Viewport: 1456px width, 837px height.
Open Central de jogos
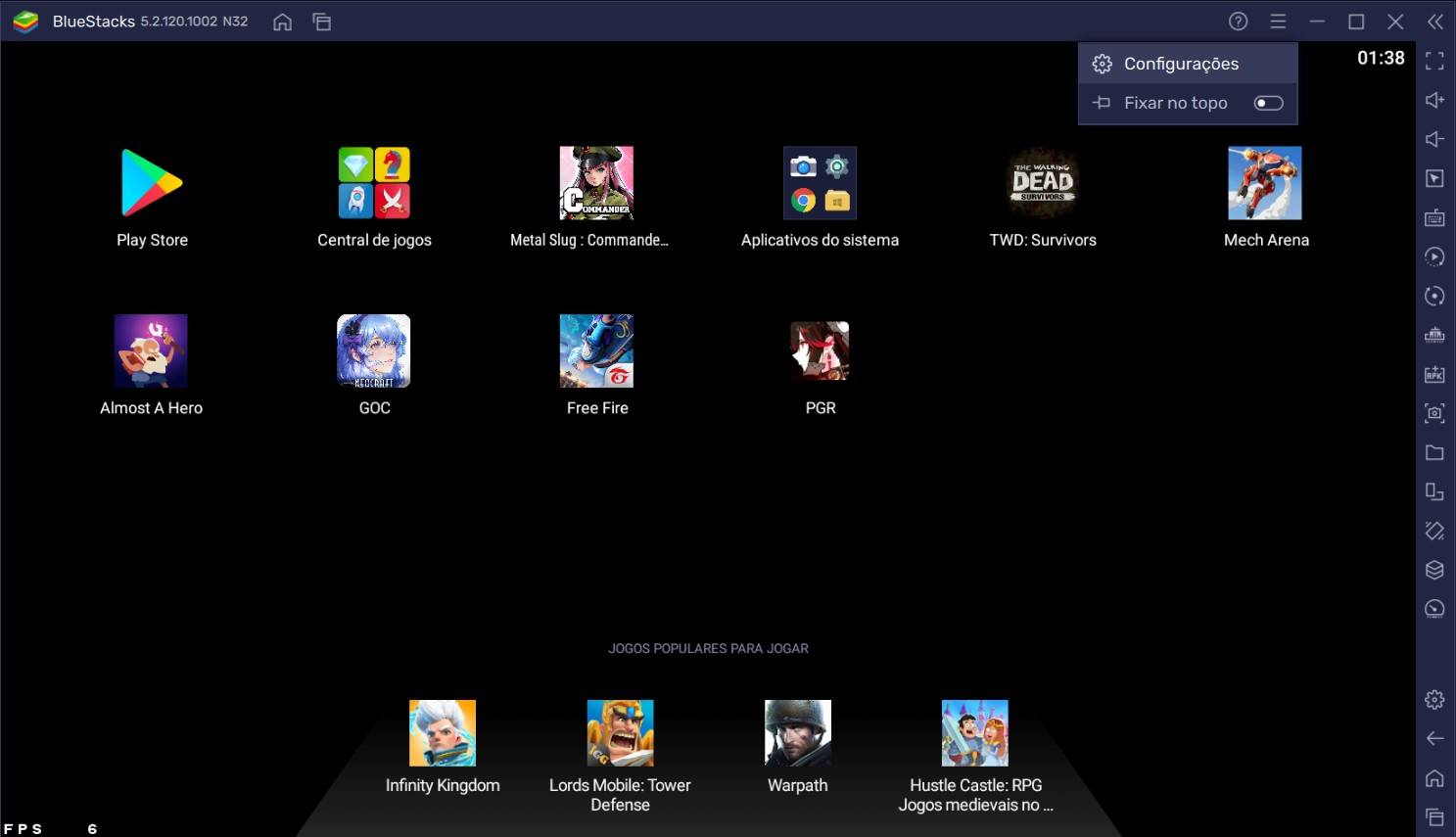374,183
